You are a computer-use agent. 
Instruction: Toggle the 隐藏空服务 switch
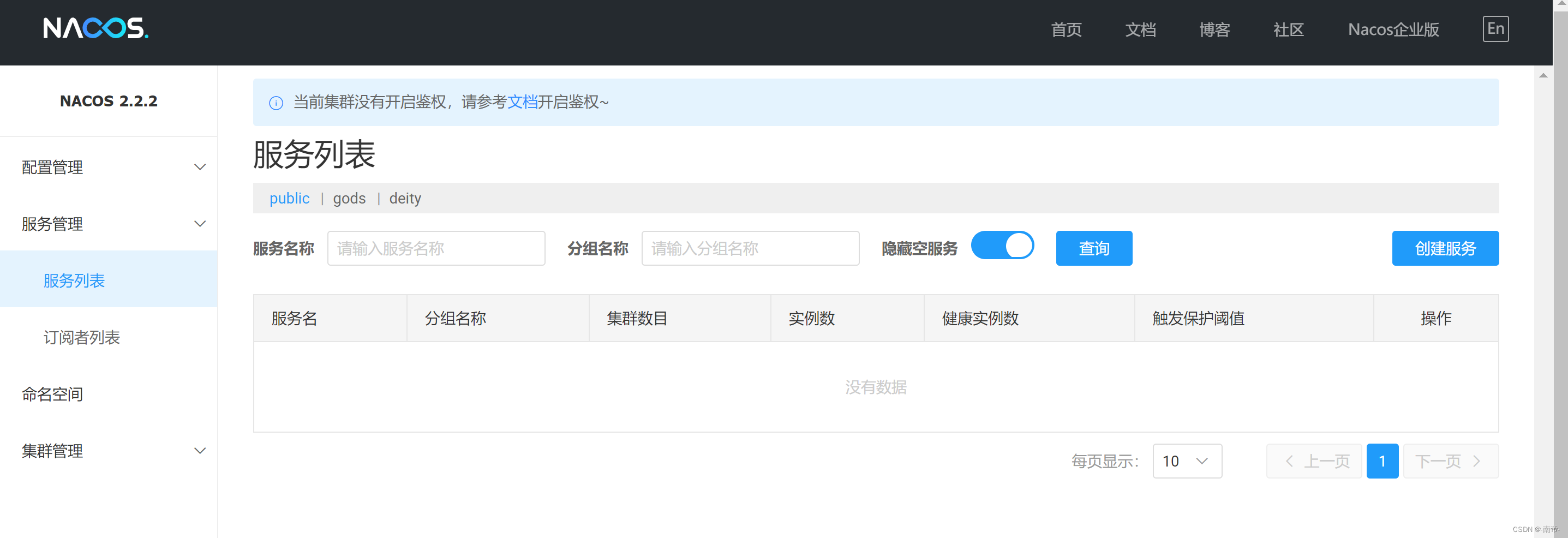click(x=1002, y=246)
